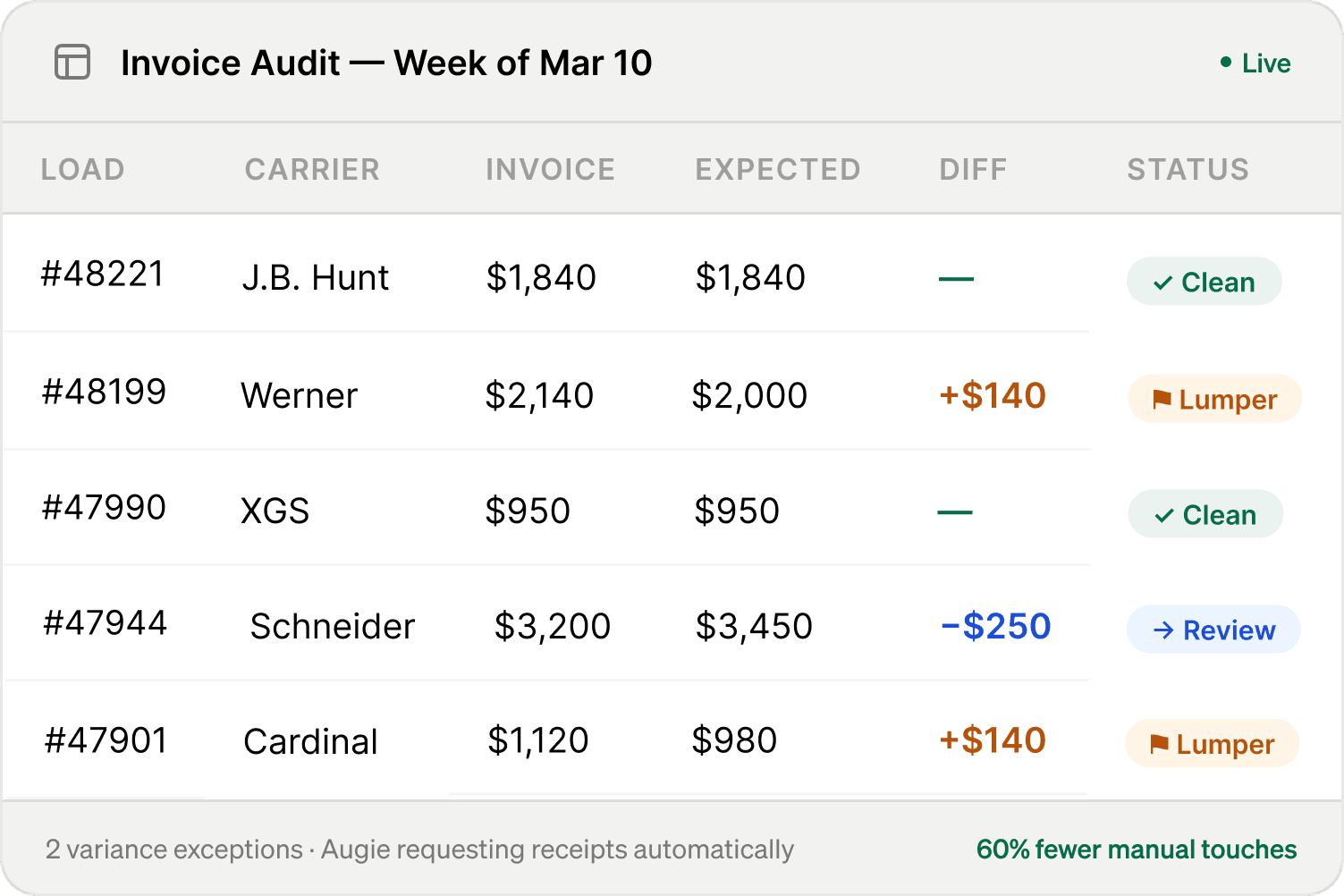Screen dimensions: 1344x896
Task: Open load #48221 link
Action: [x=103, y=274]
